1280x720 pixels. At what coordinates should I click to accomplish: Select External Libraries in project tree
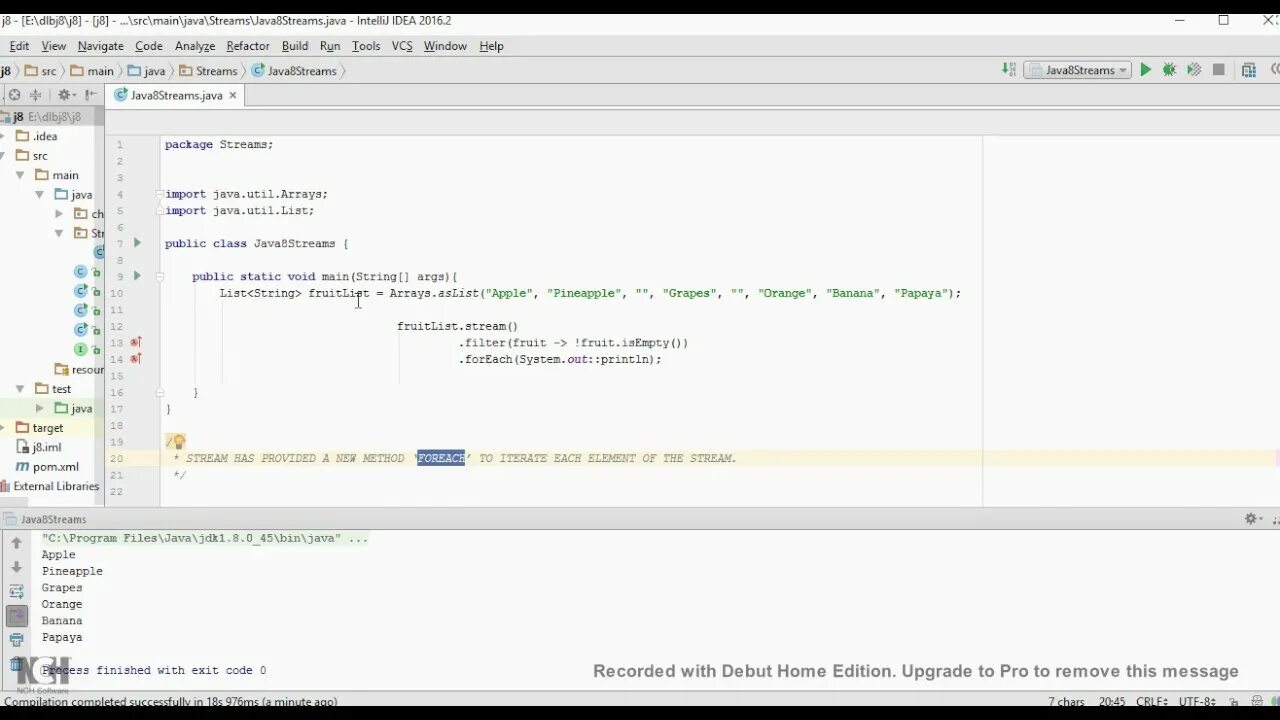pyautogui.click(x=50, y=486)
